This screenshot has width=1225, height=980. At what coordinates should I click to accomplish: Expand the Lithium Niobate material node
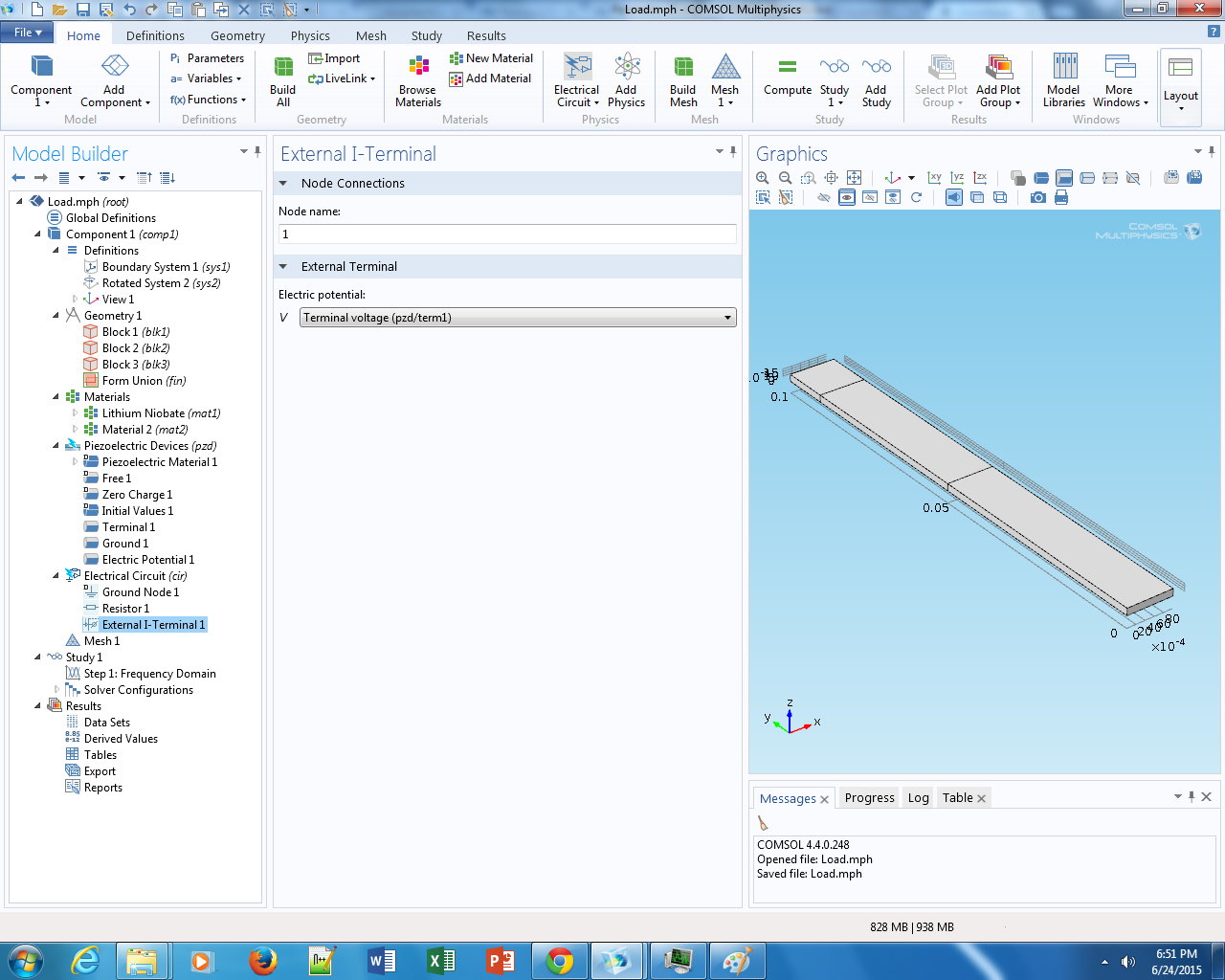(76, 413)
